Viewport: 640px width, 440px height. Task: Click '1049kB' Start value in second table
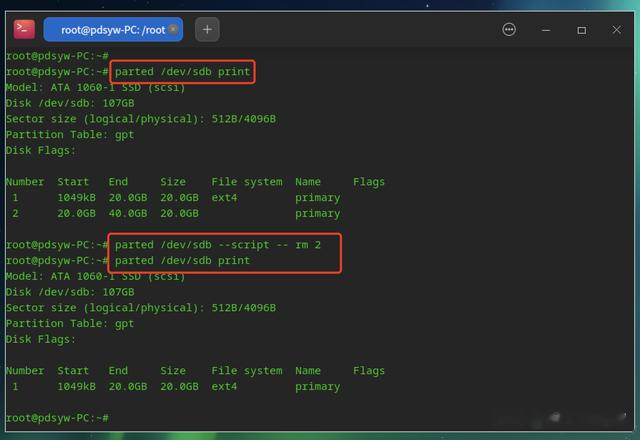[76, 387]
